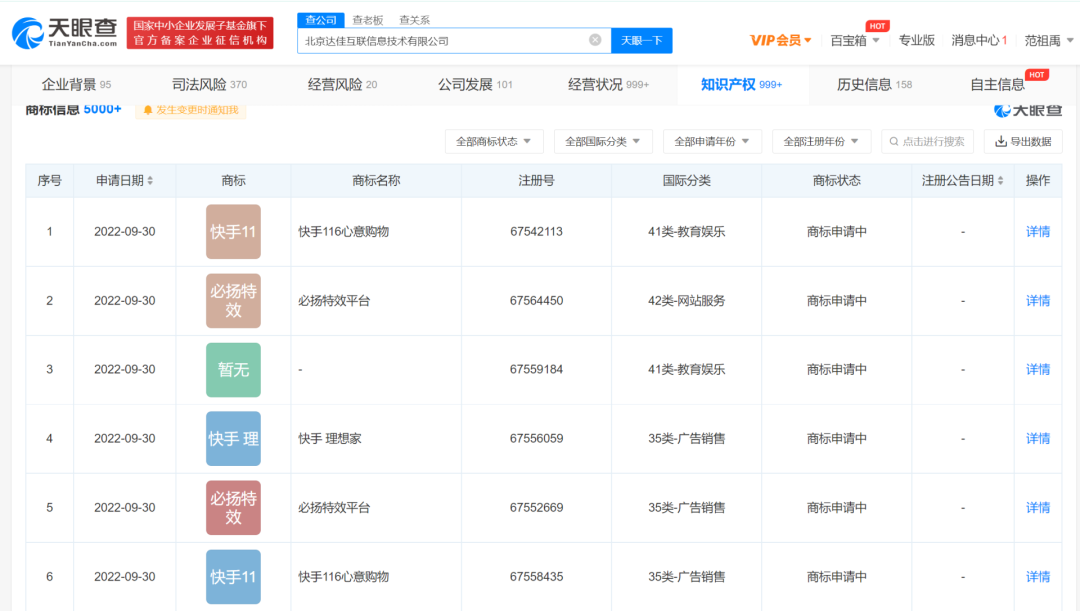Click the download icon on 导出数据 button
This screenshot has height=611, width=1080.
1001,141
